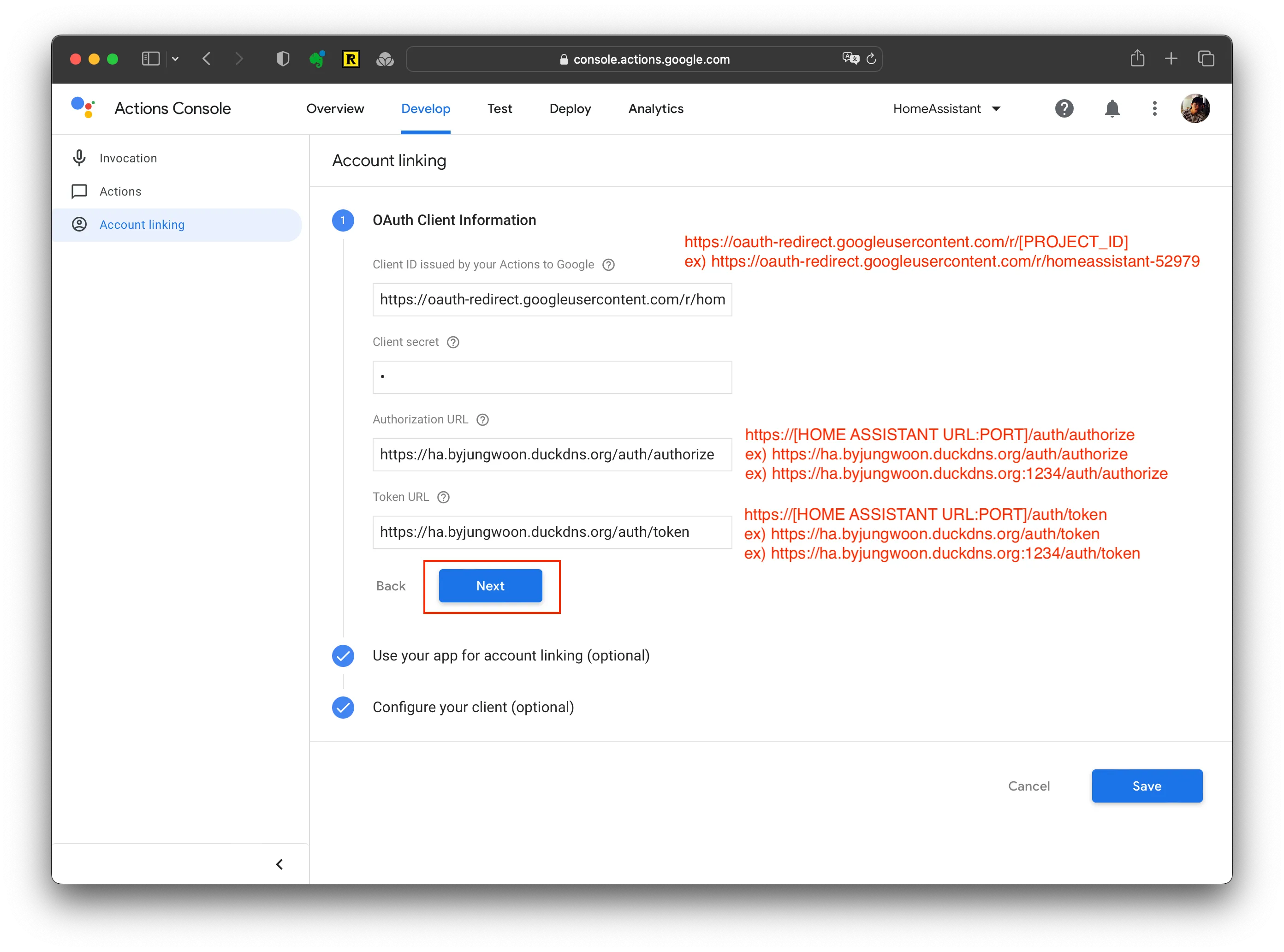The image size is (1284, 952).
Task: Go forward in Safari
Action: (x=239, y=59)
